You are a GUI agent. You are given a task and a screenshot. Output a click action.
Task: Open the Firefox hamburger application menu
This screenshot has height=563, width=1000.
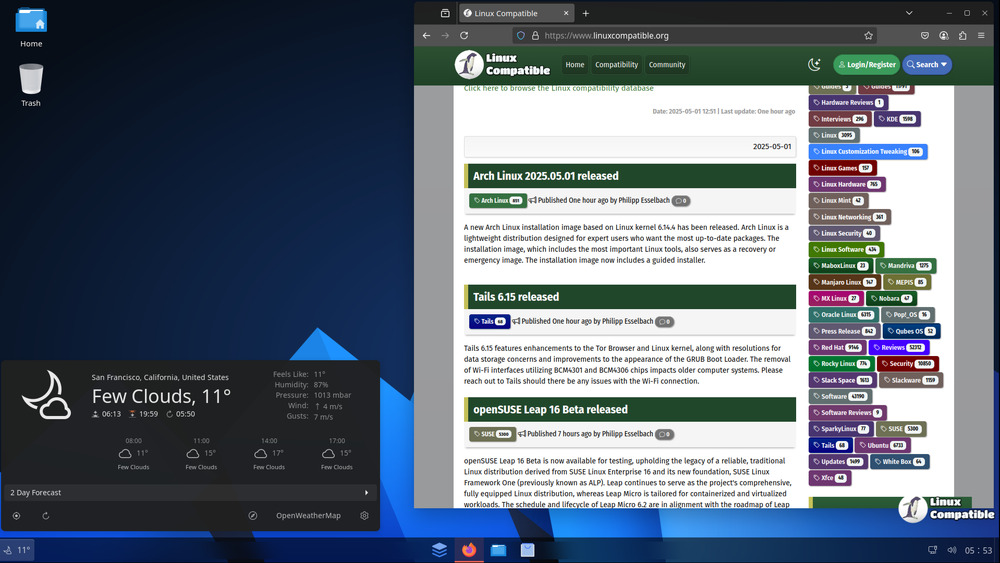(981, 35)
